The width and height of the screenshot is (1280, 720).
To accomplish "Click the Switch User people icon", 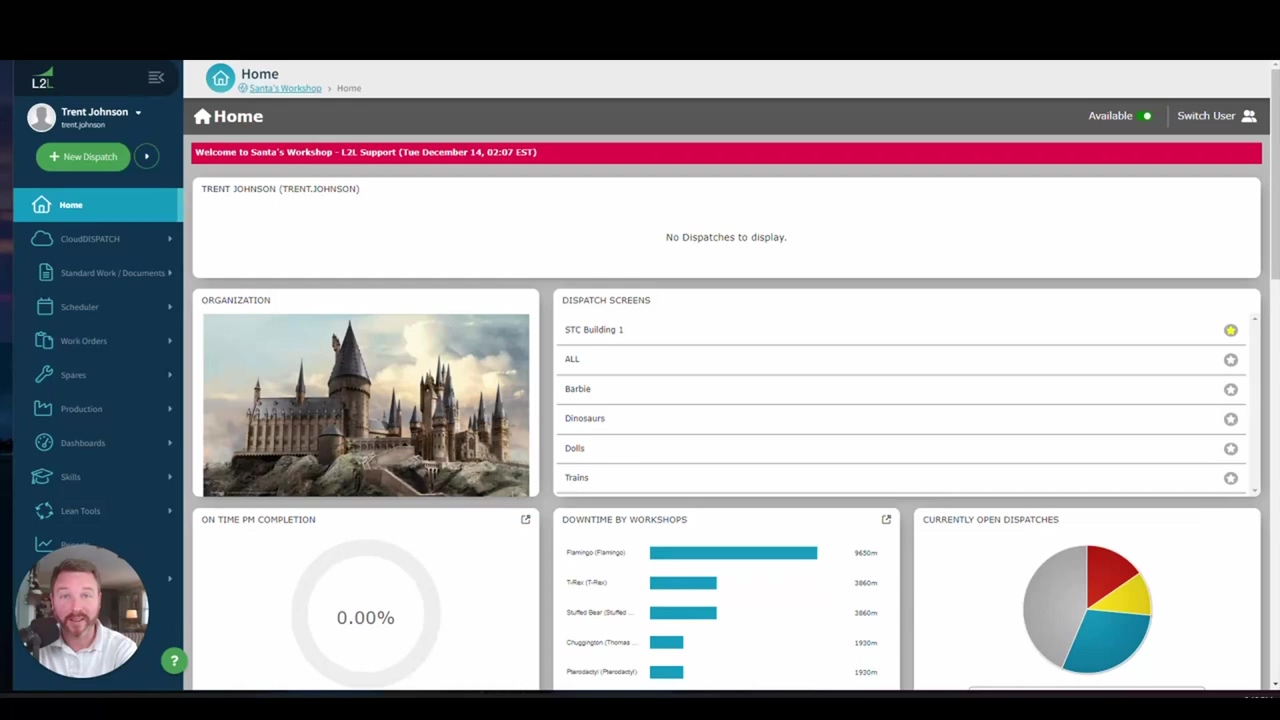I will point(1249,116).
